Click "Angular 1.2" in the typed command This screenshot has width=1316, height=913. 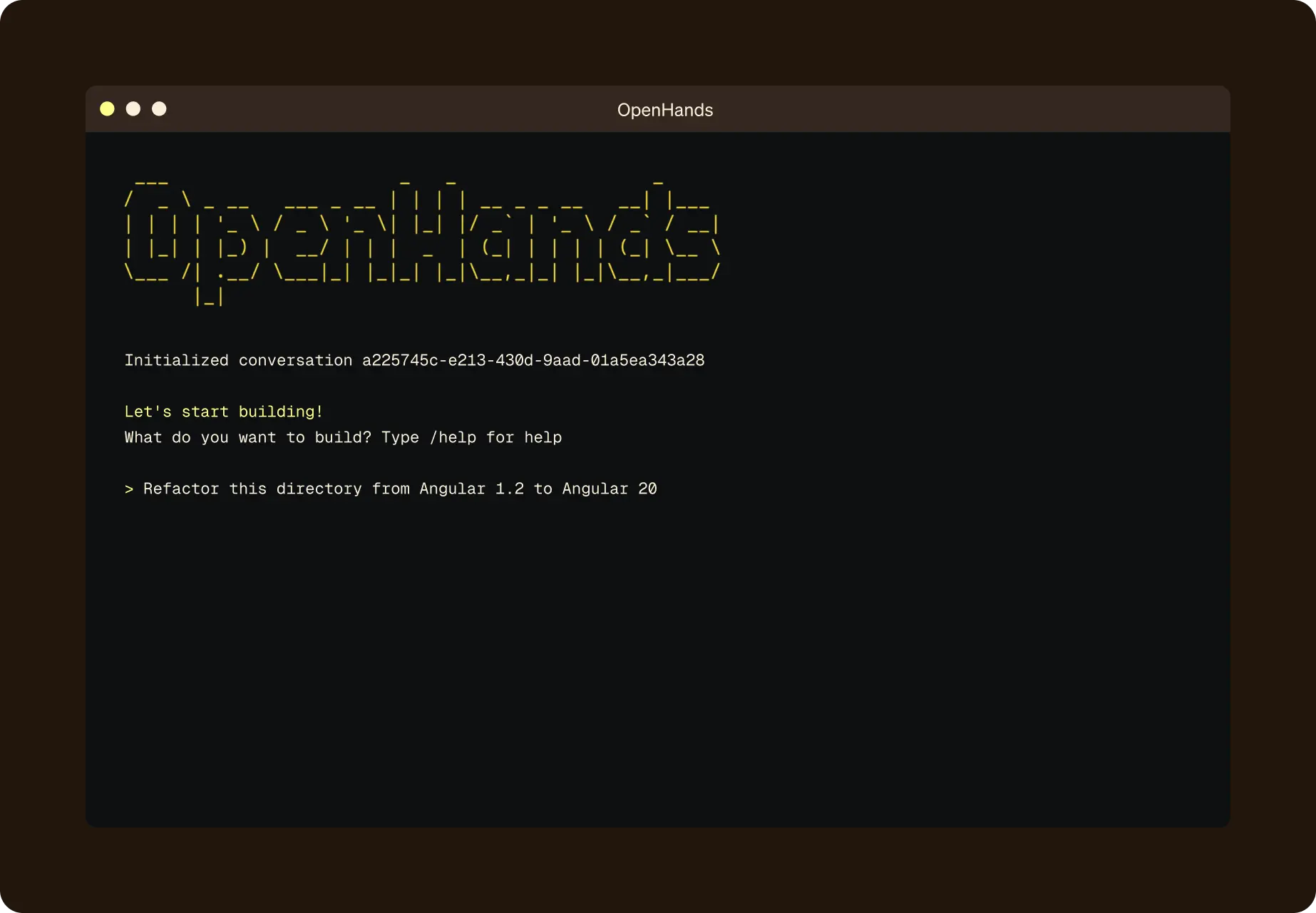pos(471,489)
